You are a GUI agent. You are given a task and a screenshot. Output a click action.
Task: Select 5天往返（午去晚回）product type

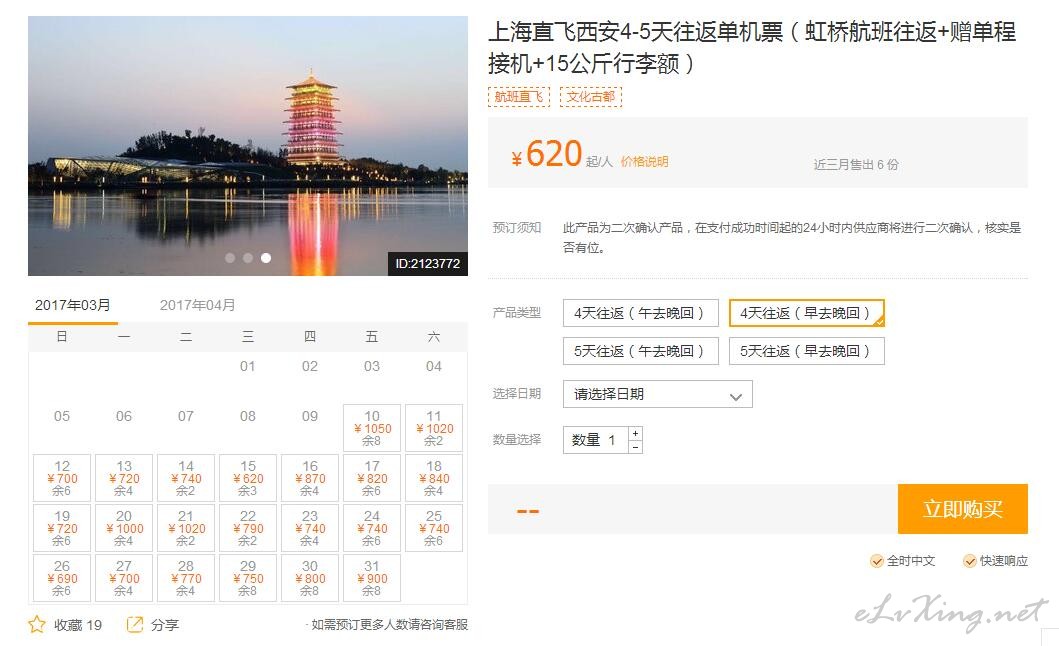640,351
